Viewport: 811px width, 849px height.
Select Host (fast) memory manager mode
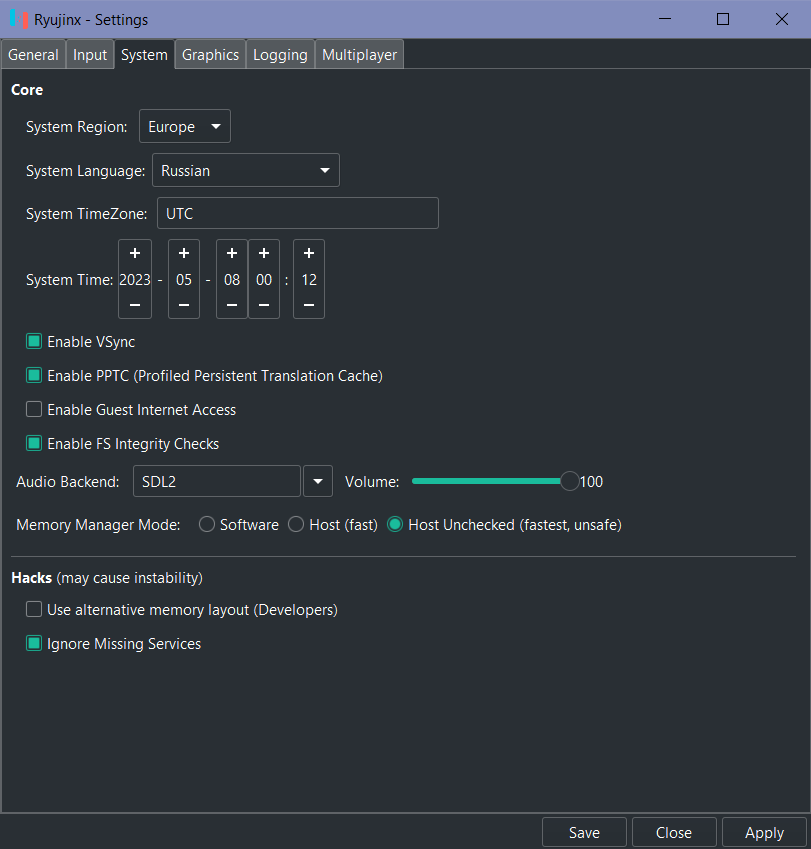tap(296, 524)
